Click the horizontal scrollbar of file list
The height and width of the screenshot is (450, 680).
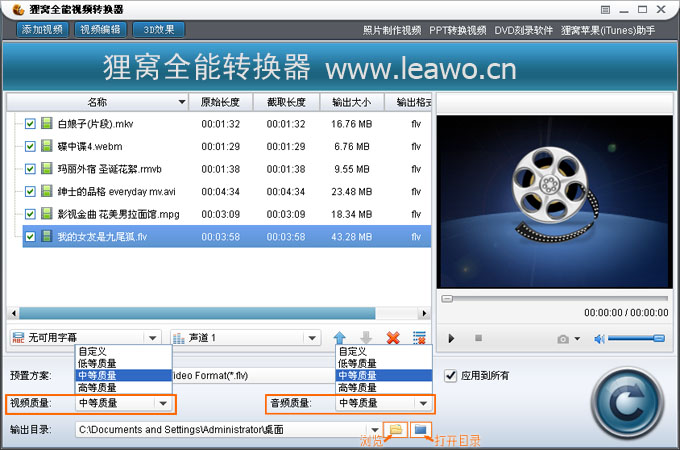[197, 313]
